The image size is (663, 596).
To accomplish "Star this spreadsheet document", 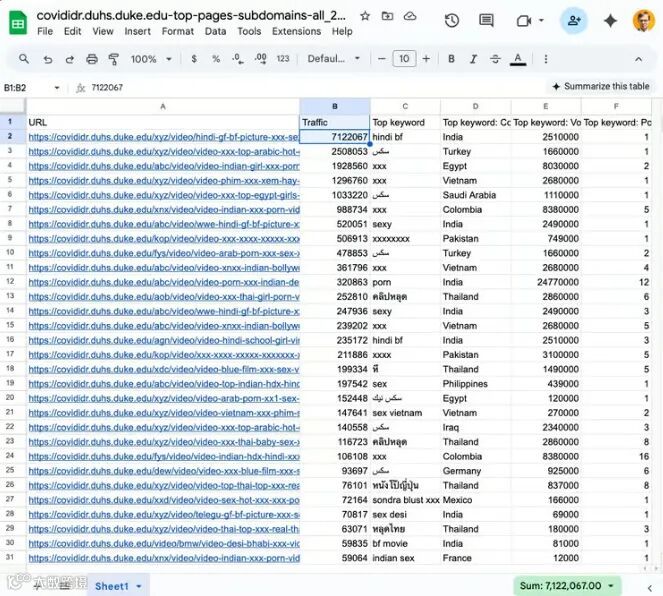I will click(x=365, y=16).
